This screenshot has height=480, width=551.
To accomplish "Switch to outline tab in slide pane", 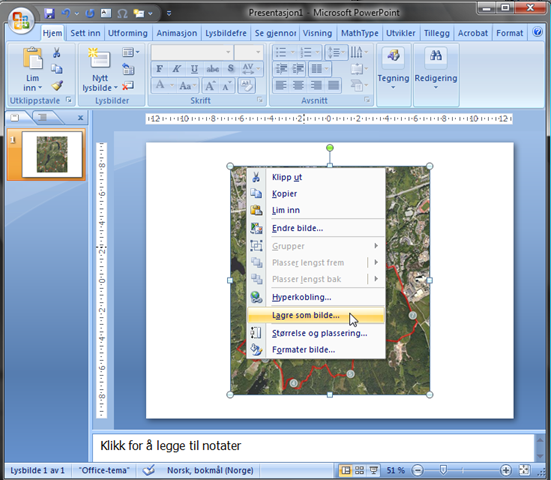I will [43, 118].
